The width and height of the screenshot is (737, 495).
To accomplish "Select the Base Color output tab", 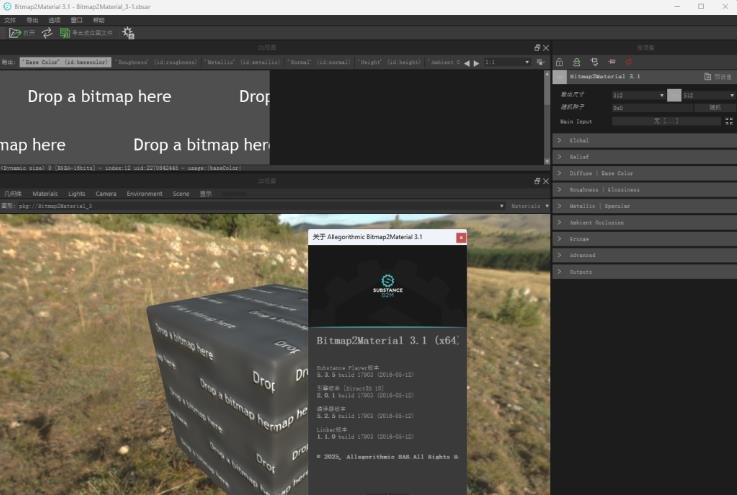I will (65, 62).
